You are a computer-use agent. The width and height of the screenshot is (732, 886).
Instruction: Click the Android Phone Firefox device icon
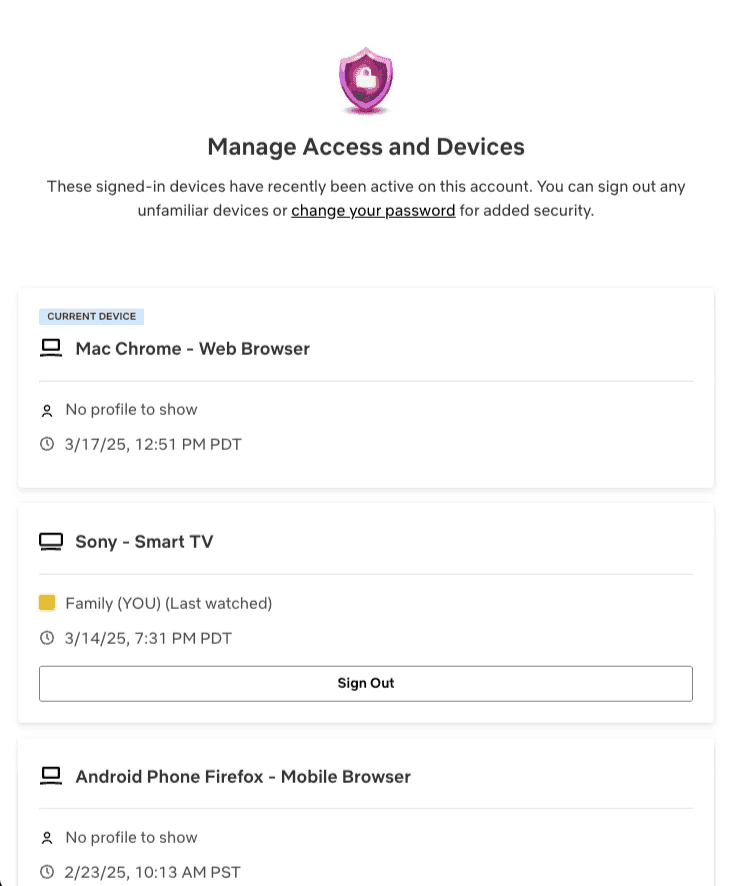[x=51, y=776]
